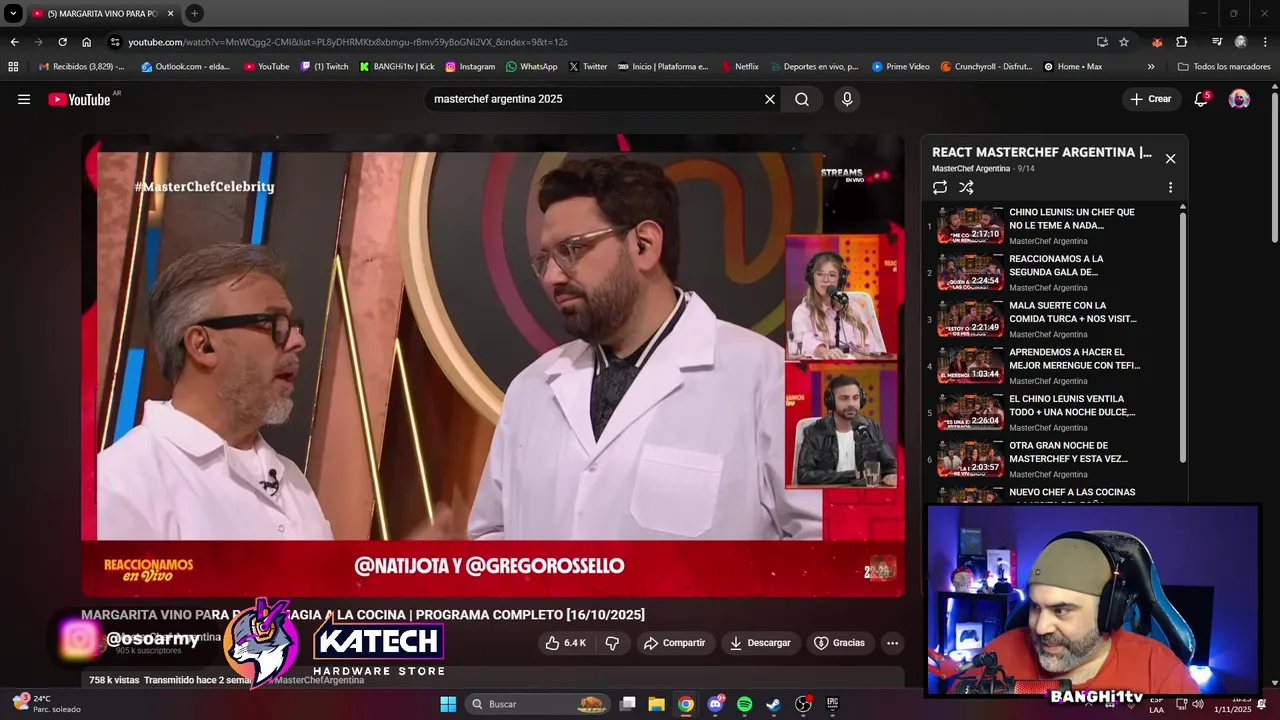This screenshot has height=720, width=1280.
Task: Open the Crunchyroll bookmark
Action: coord(986,67)
